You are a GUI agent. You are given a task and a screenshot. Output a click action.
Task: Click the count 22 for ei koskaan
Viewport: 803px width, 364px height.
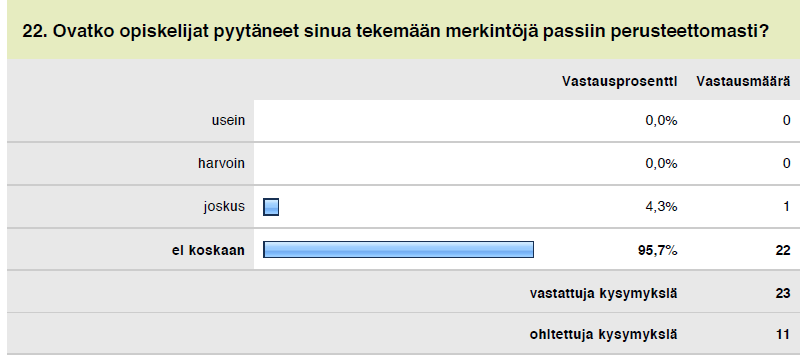tap(783, 250)
